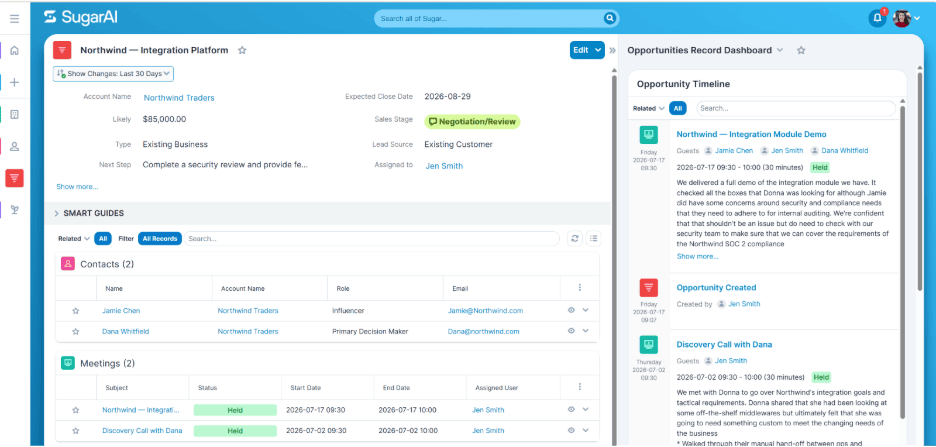The height and width of the screenshot is (447, 936).
Task: Go to Home in the sidebar
Action: (x=14, y=51)
